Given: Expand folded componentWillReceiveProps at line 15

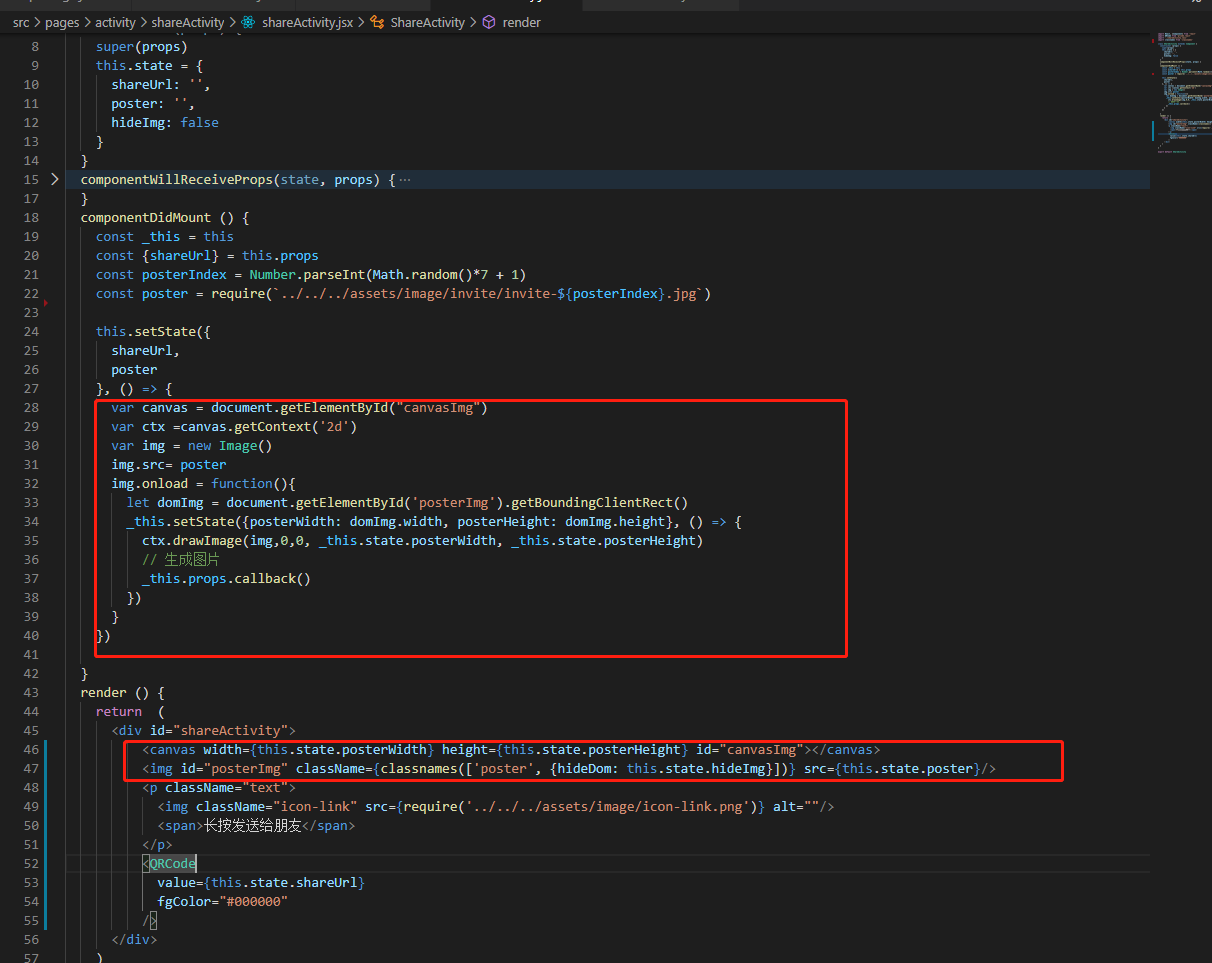Looking at the screenshot, I should coord(54,179).
